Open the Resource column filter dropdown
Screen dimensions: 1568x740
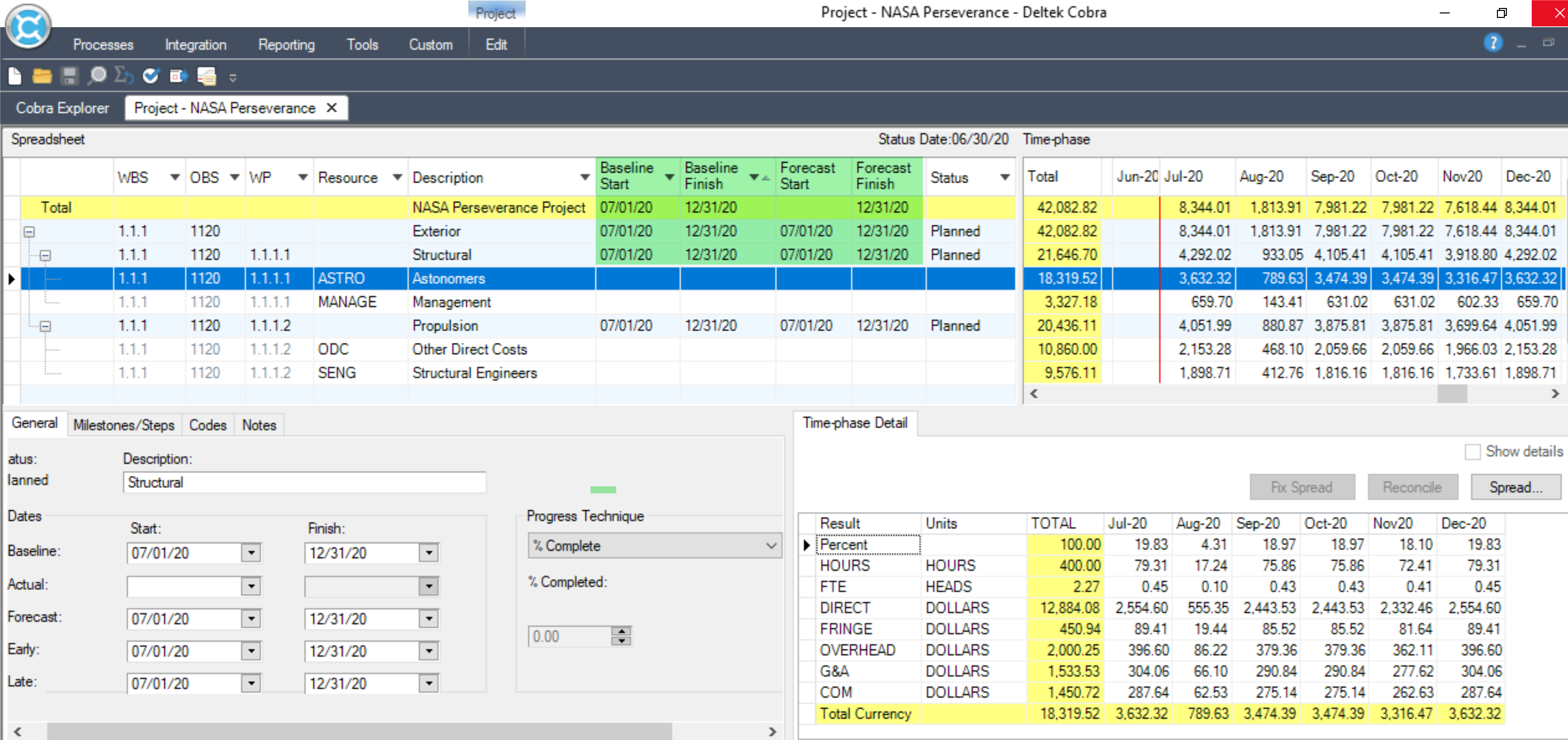398,177
